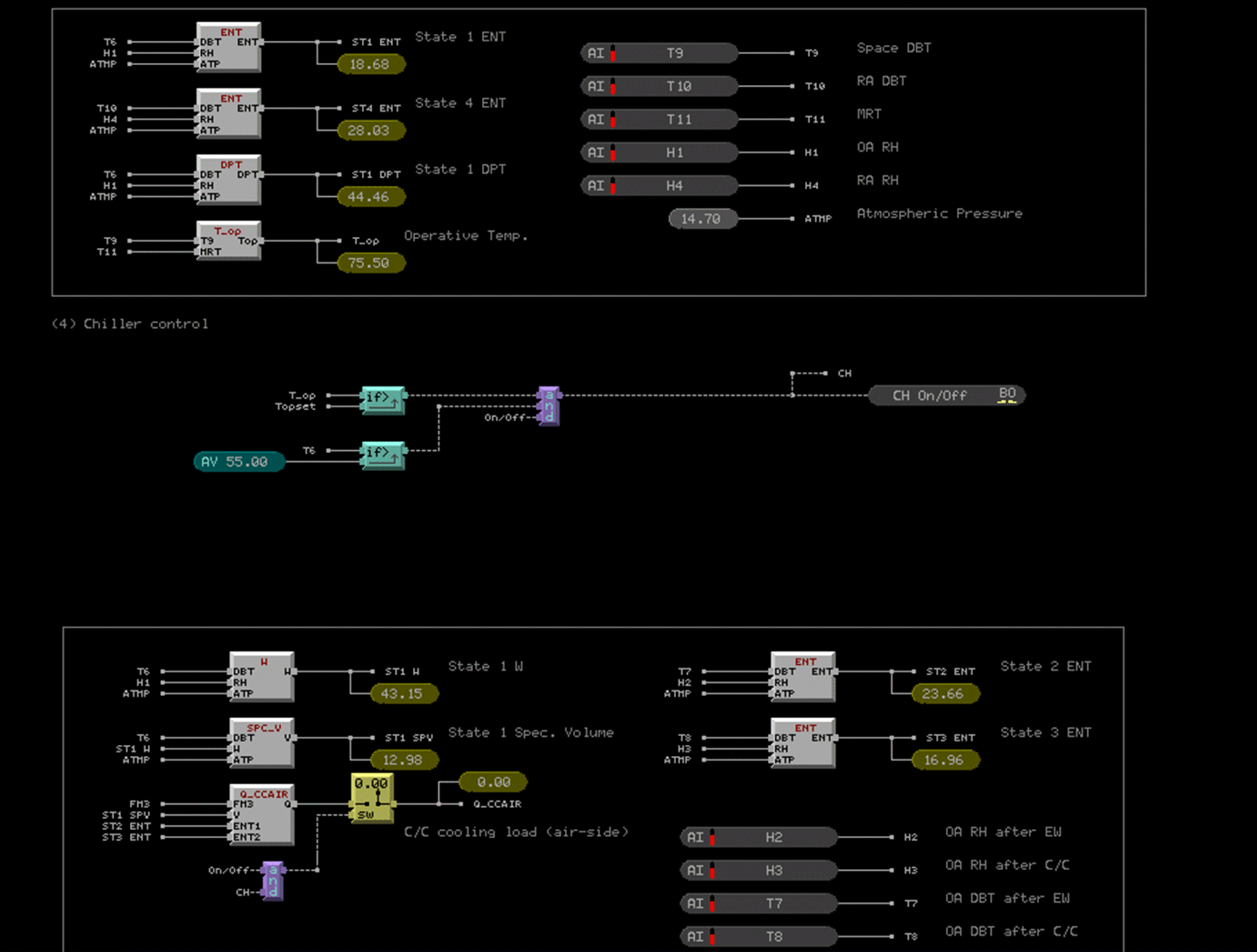
Task: Select the chiller control AND gate
Action: (x=549, y=406)
